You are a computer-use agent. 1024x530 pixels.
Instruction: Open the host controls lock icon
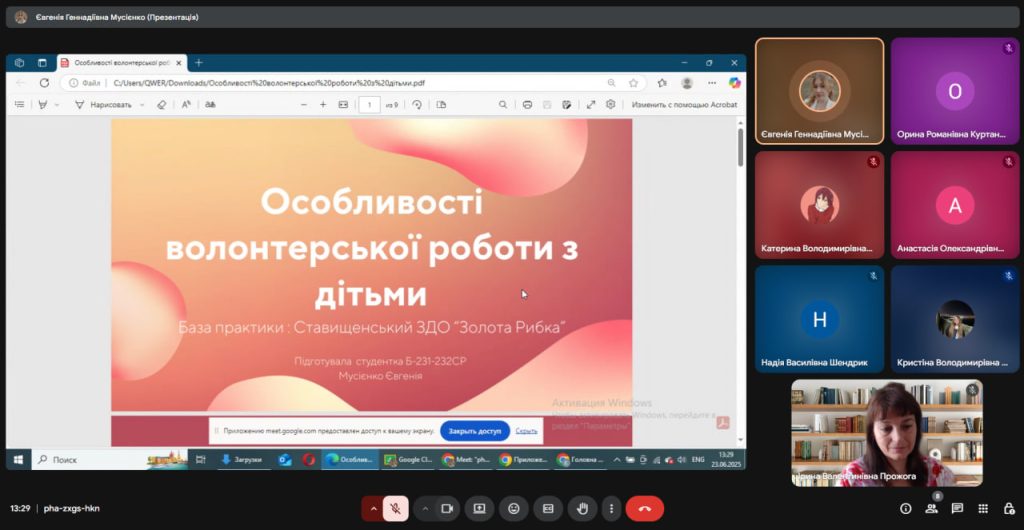(x=1007, y=508)
